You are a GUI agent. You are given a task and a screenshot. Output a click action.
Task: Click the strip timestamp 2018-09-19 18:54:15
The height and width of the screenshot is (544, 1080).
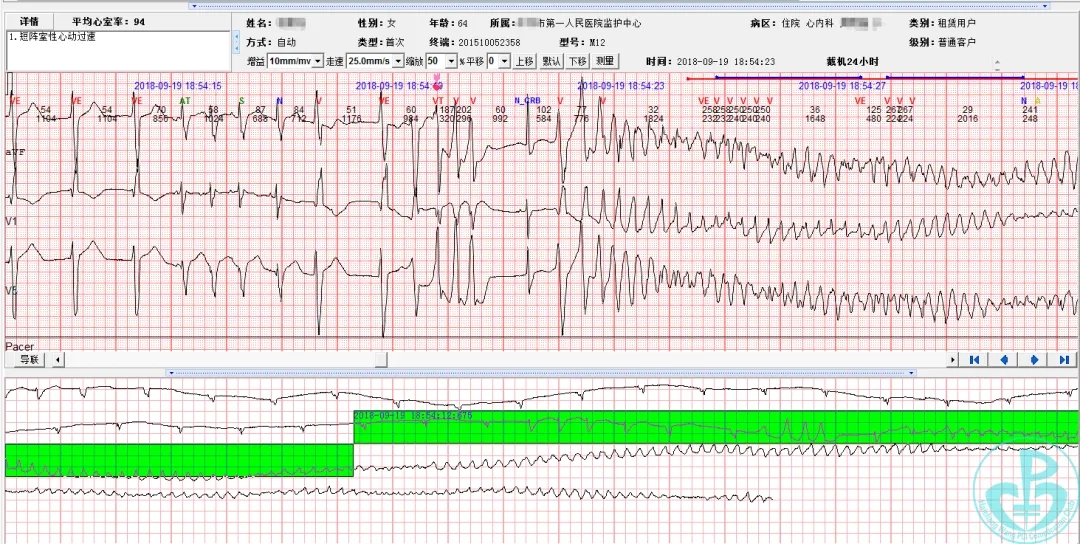point(178,86)
